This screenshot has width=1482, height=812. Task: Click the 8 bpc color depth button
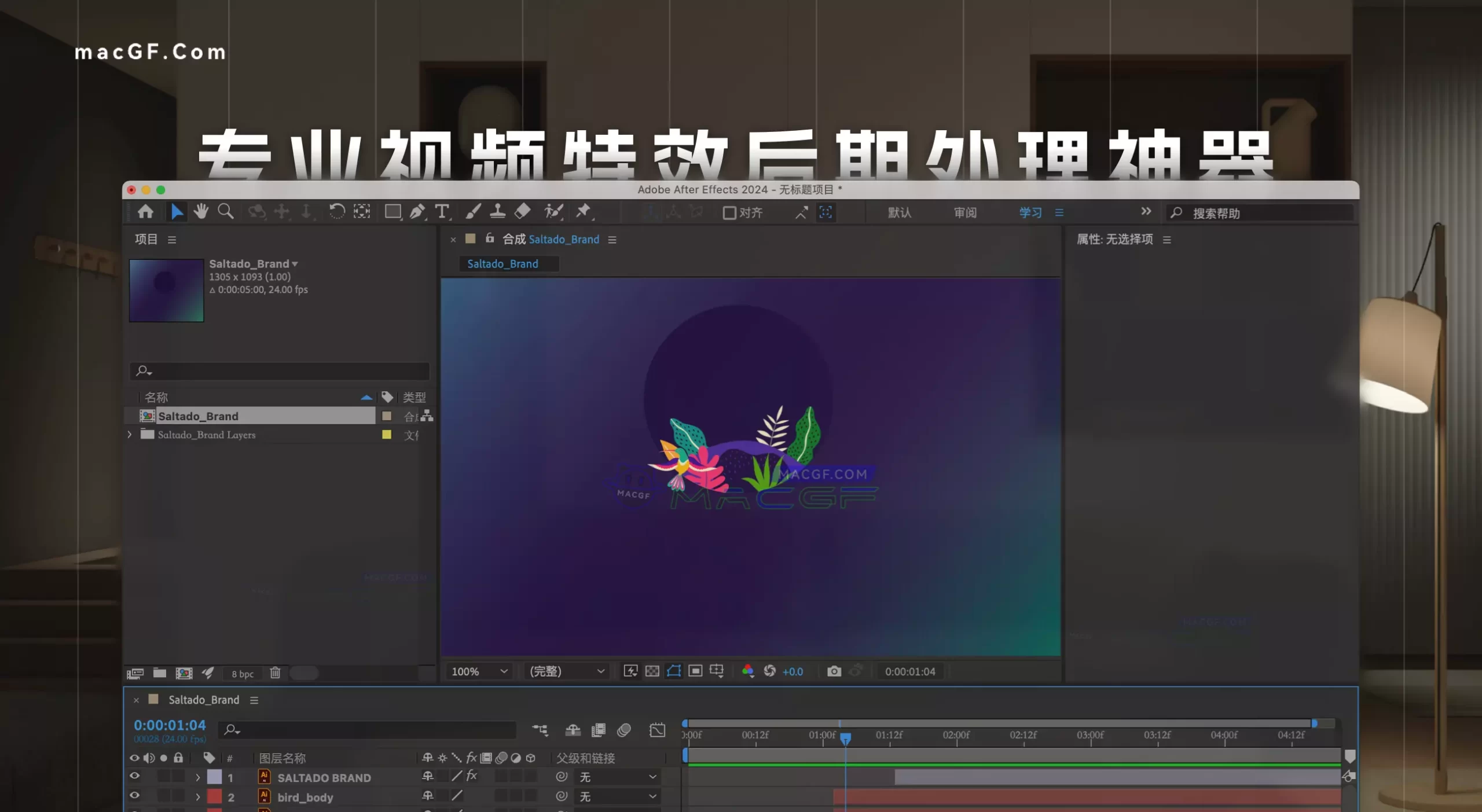(243, 674)
